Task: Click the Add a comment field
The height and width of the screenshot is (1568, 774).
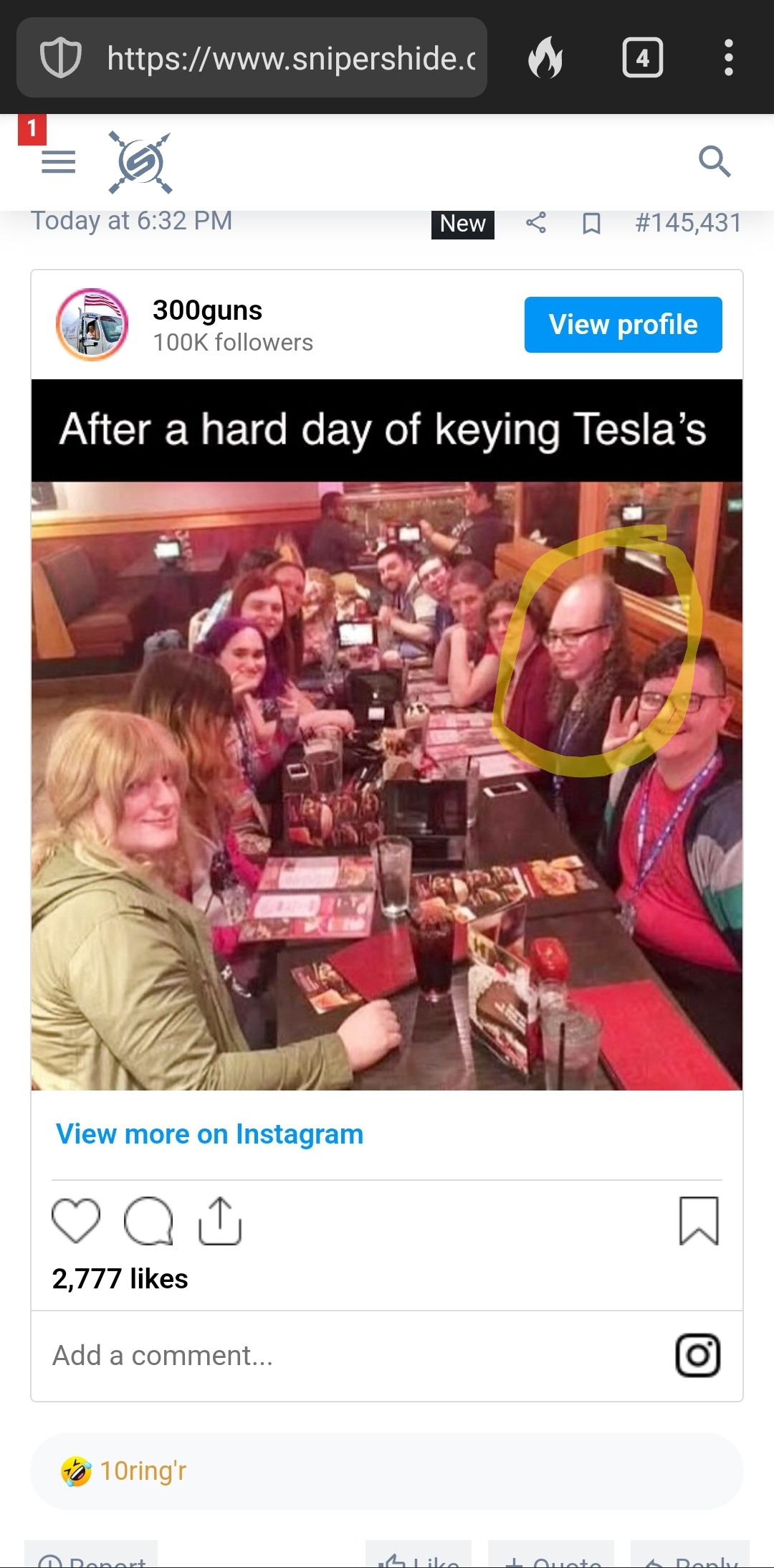Action: [x=344, y=1356]
